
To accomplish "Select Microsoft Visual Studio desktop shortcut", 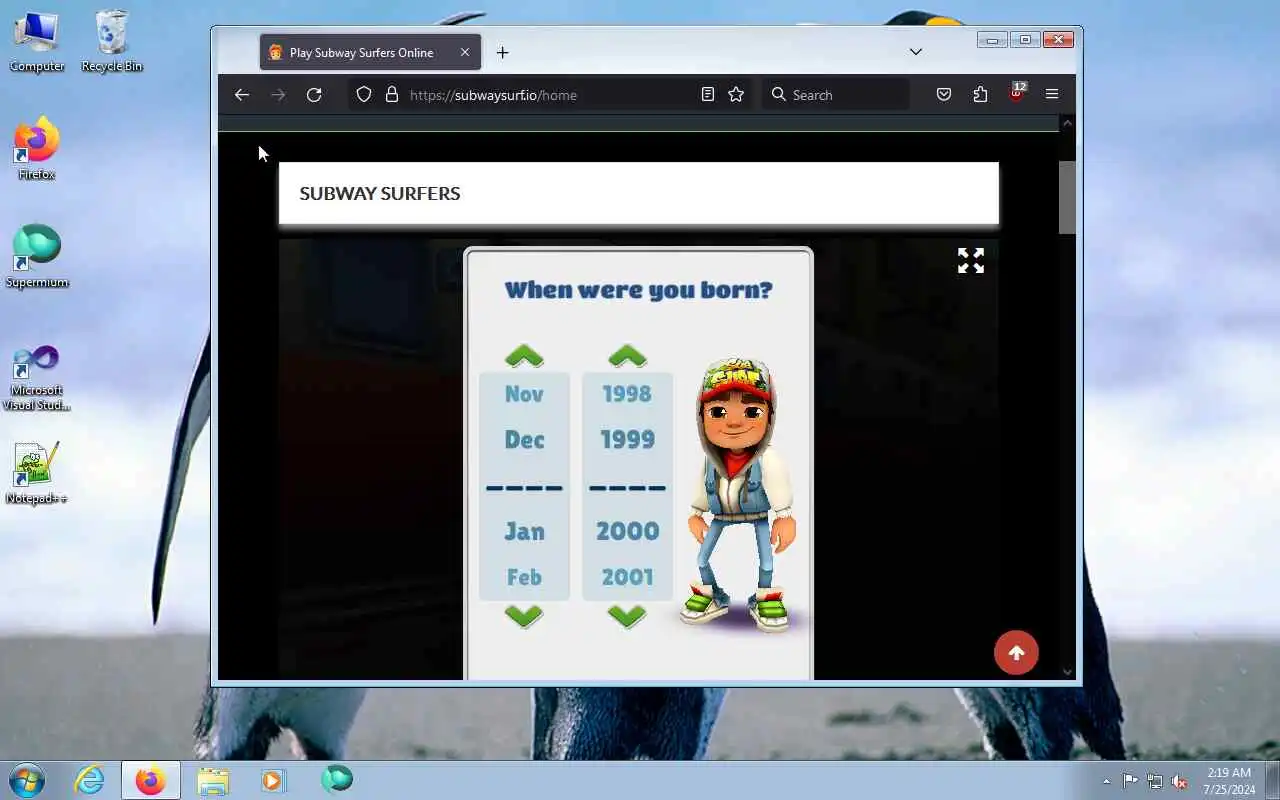I will [x=37, y=378].
